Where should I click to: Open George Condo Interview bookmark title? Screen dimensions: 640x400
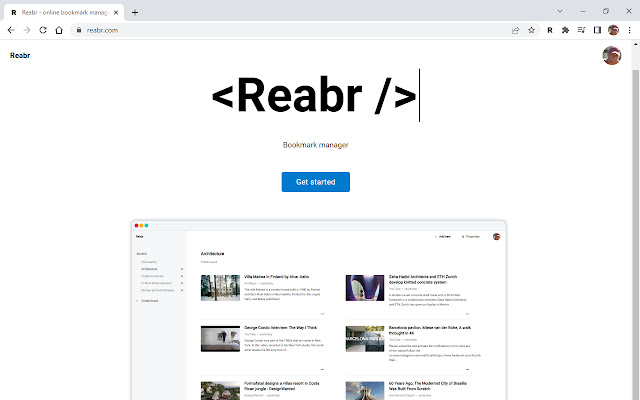[280, 328]
